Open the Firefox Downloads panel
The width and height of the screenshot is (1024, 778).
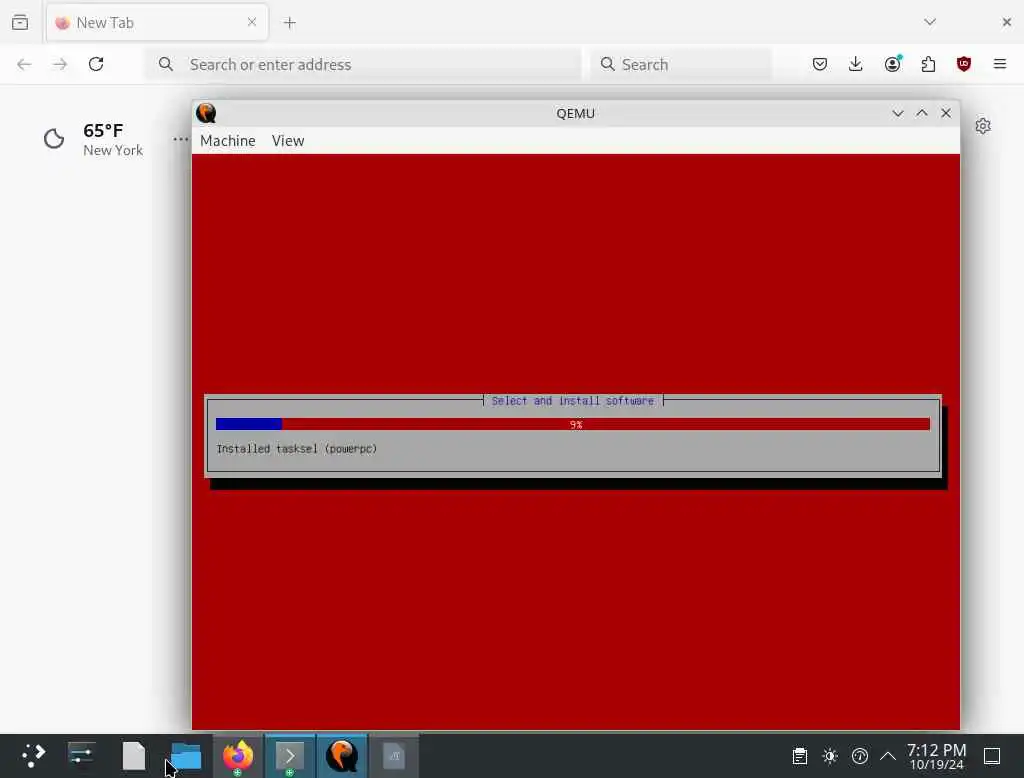856,64
